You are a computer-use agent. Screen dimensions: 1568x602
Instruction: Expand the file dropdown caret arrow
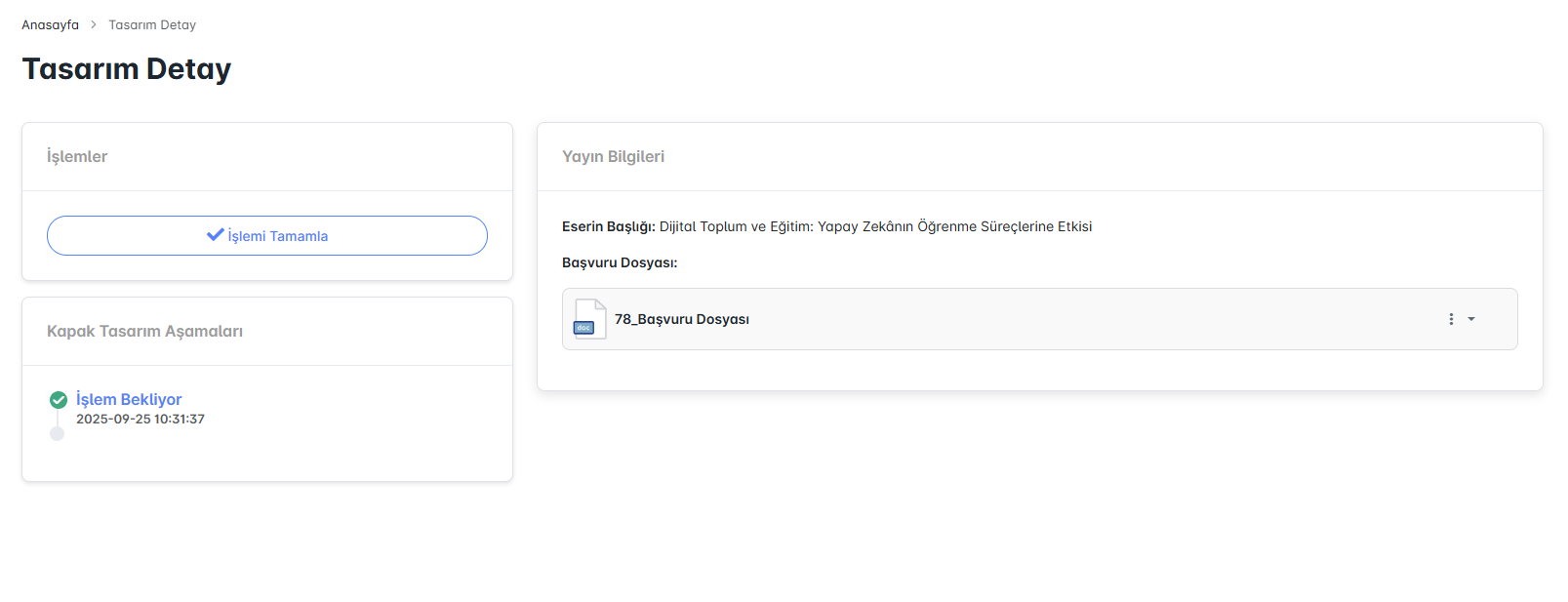1471,319
